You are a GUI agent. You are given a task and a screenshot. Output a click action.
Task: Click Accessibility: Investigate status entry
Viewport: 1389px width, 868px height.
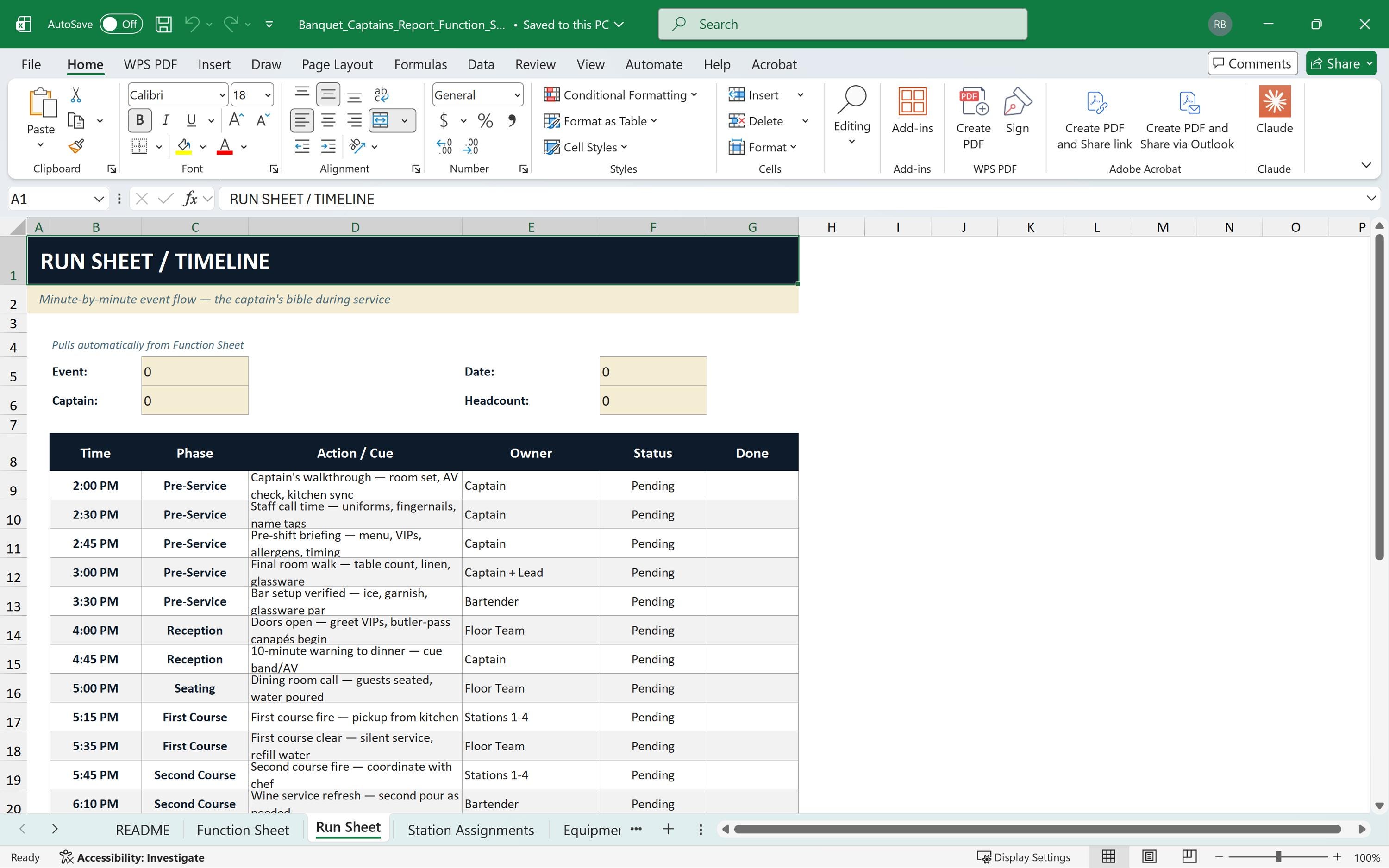pos(132,856)
